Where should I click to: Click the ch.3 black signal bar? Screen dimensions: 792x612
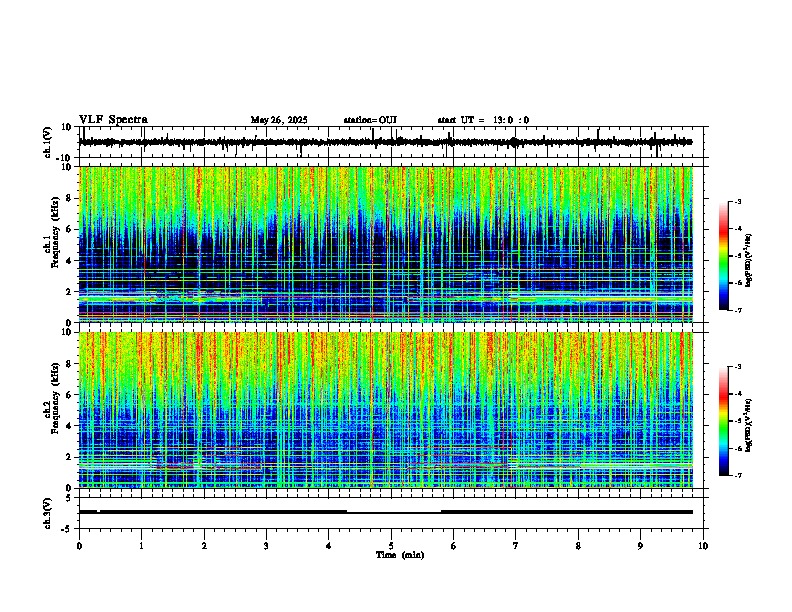(x=385, y=512)
